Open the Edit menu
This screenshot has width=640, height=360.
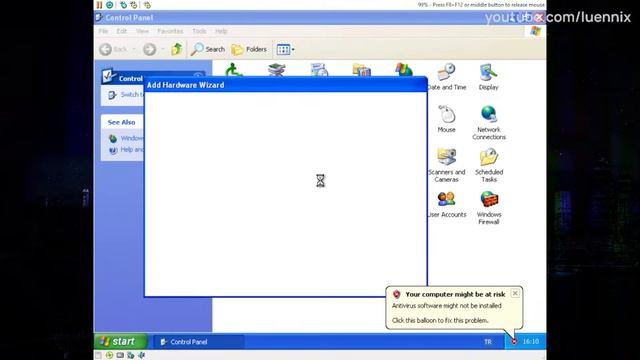coord(122,31)
